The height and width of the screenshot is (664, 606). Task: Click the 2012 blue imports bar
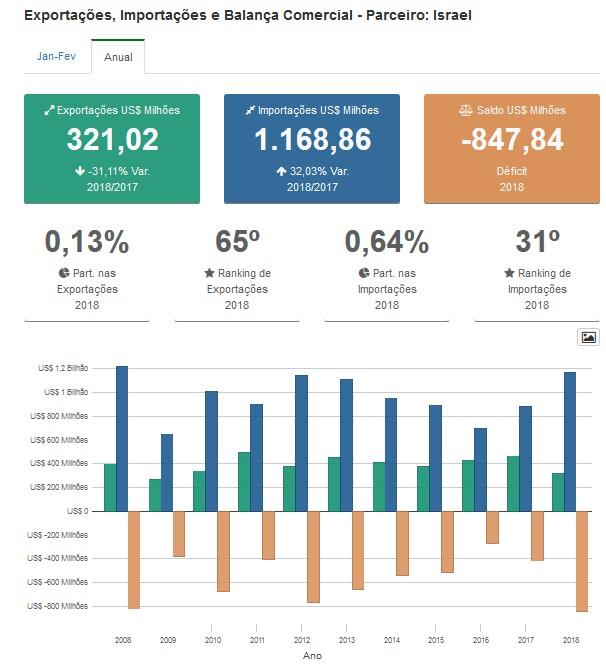pos(301,443)
